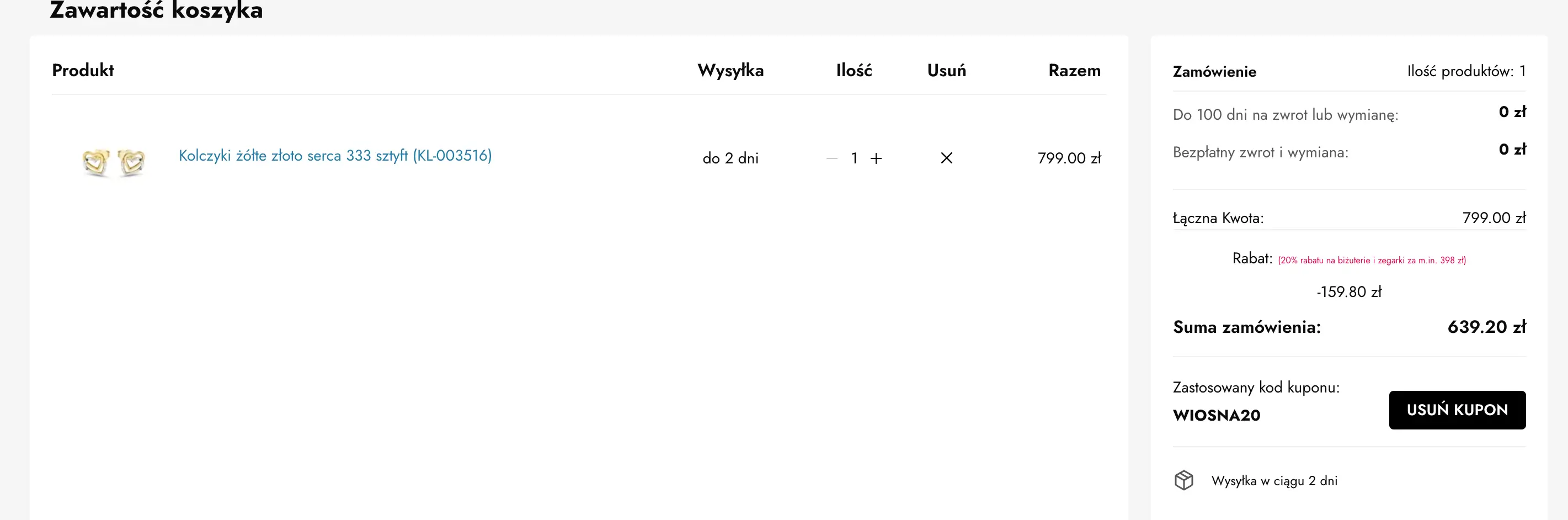Click the WIOSNA20 coupon code text
This screenshot has width=1568, height=520.
[x=1216, y=415]
